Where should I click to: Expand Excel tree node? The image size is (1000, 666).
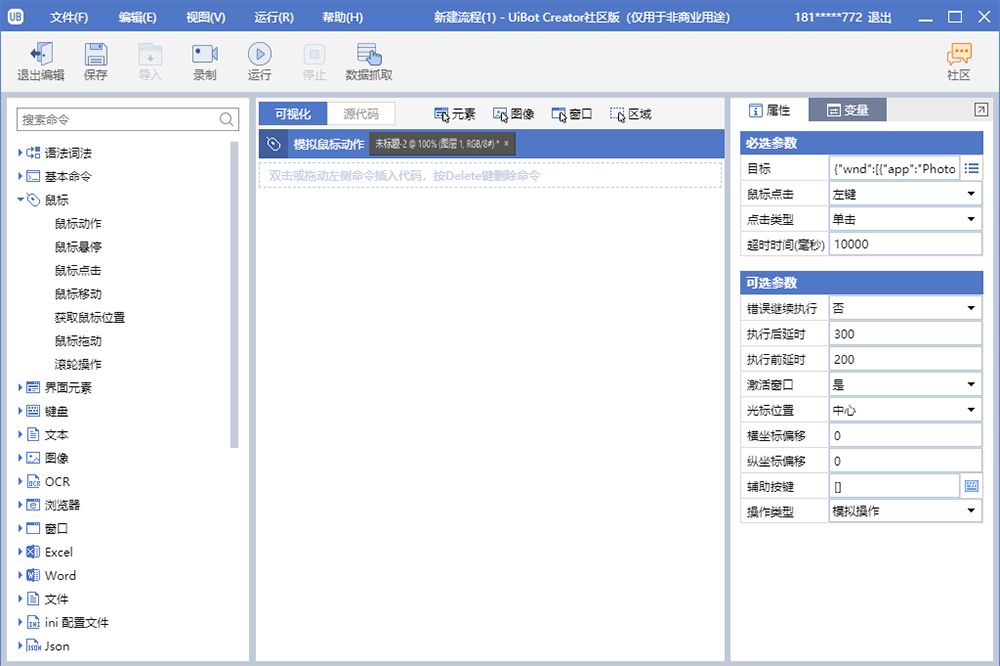[20, 552]
